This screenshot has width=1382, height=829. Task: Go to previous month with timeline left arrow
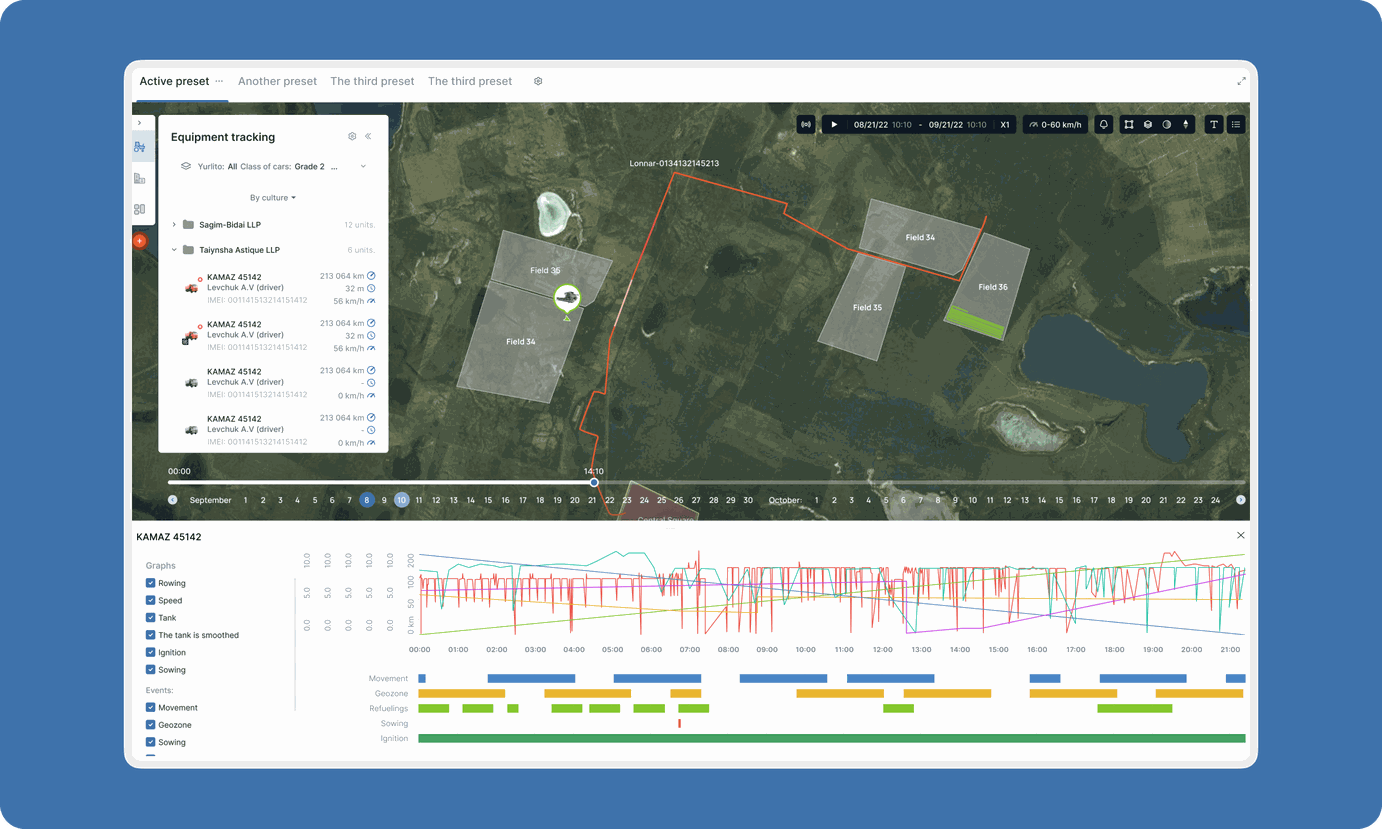pyautogui.click(x=173, y=500)
